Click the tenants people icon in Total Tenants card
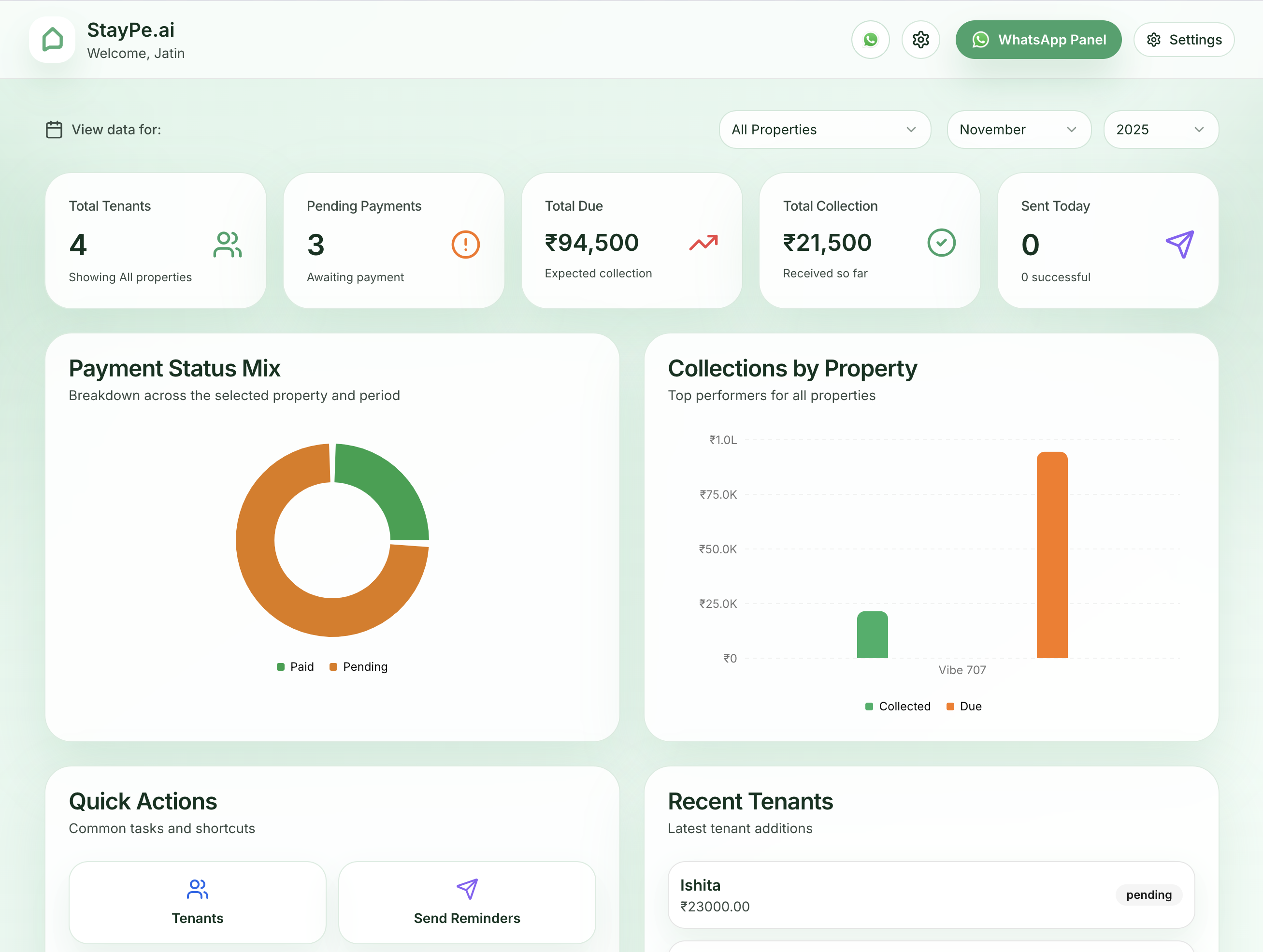This screenshot has width=1263, height=952. pyautogui.click(x=227, y=245)
